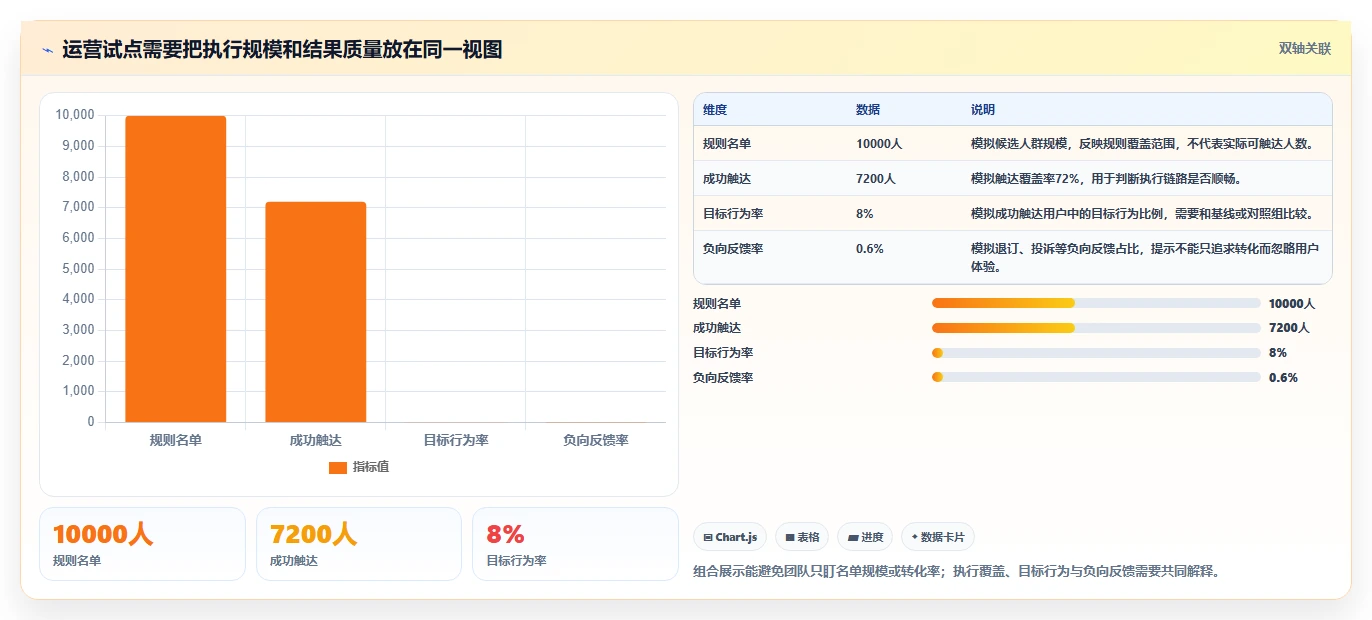This screenshot has height=620, width=1372.
Task: Click the 0 tick on the y-axis
Action: pyautogui.click(x=91, y=422)
